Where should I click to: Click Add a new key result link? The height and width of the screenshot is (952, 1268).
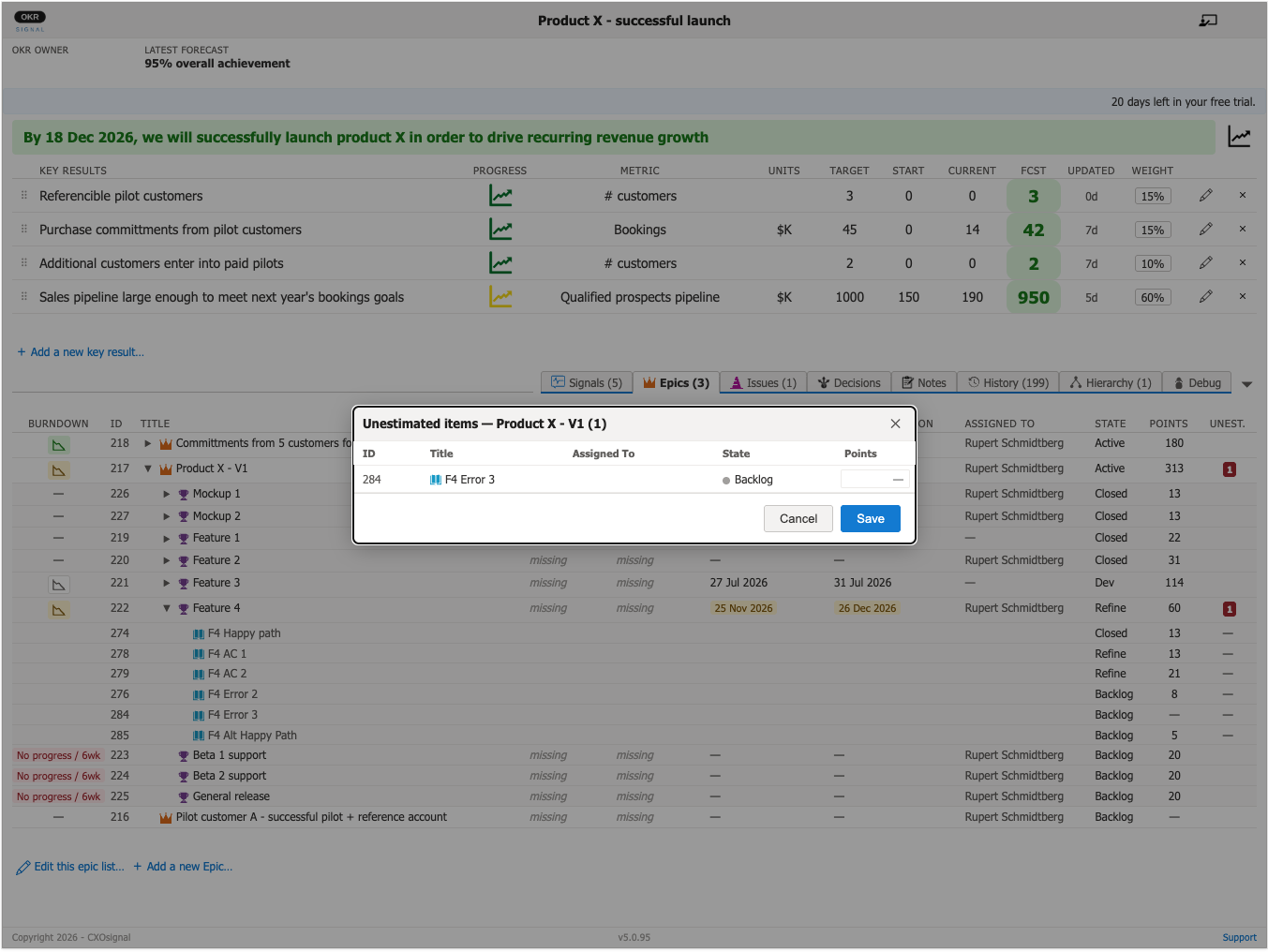pos(81,352)
